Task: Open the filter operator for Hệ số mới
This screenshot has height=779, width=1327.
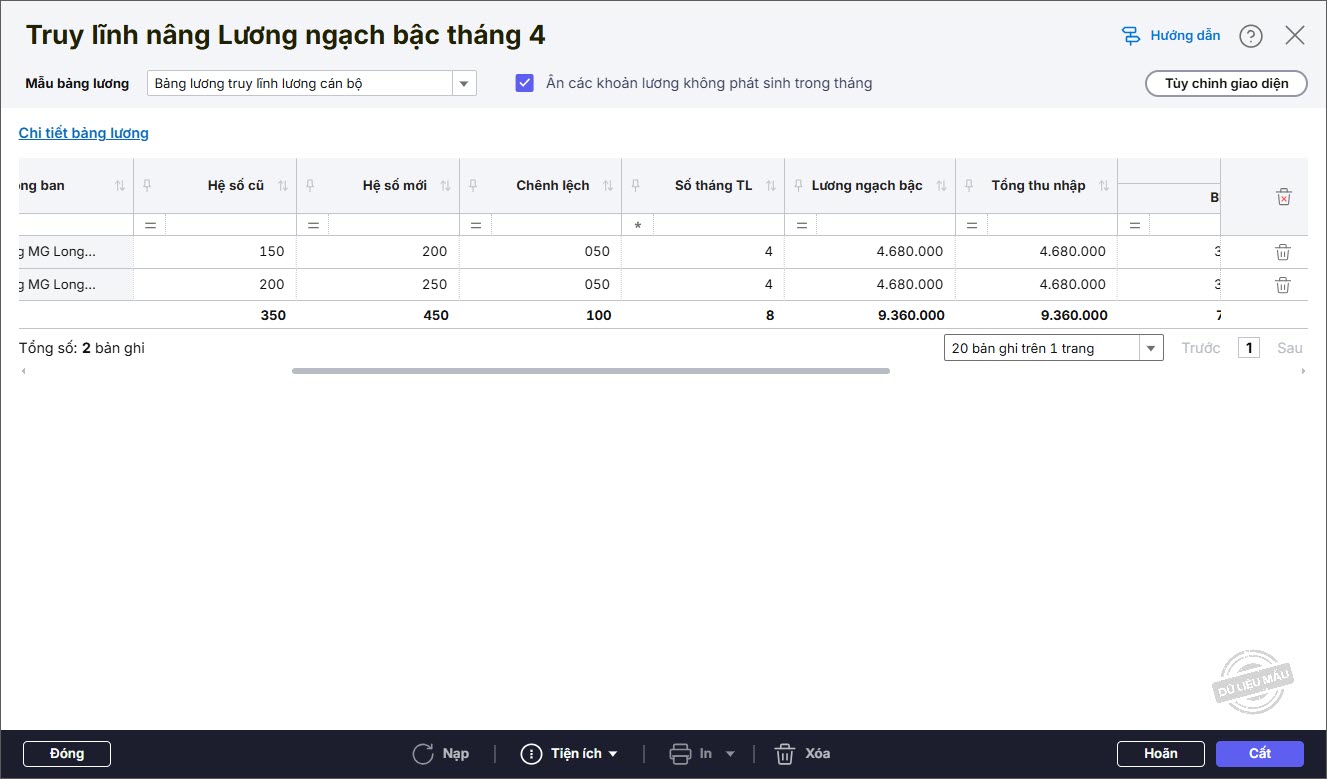Action: click(x=313, y=226)
